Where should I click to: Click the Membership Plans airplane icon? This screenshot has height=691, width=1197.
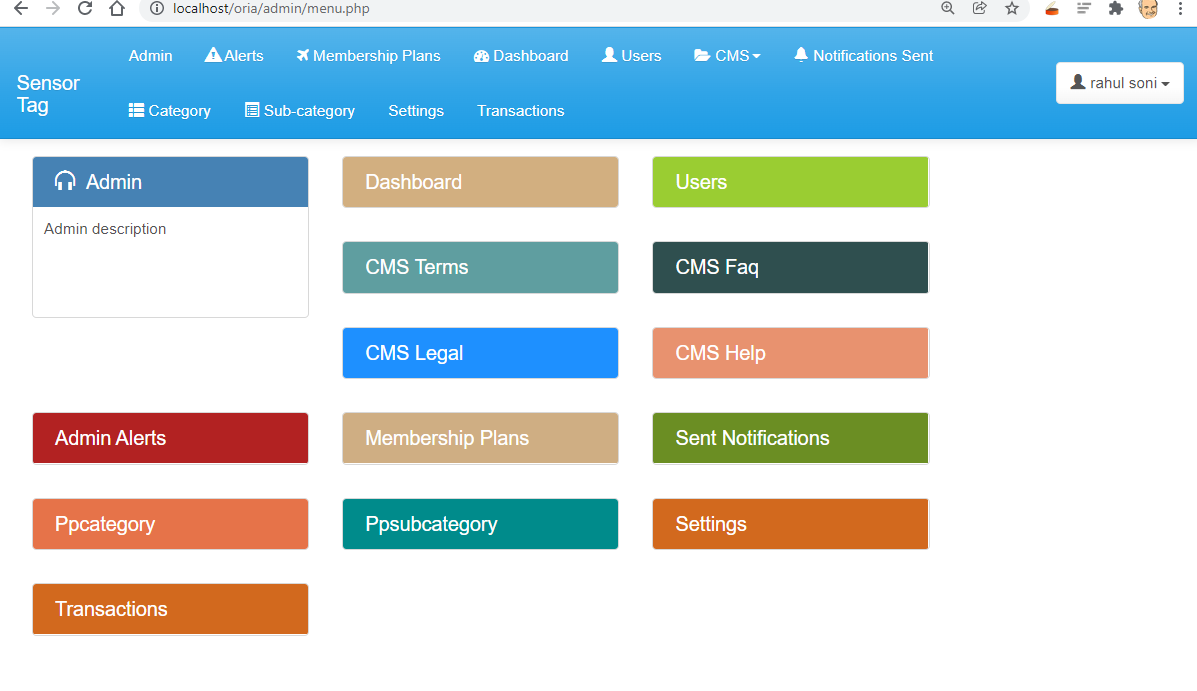pyautogui.click(x=303, y=55)
